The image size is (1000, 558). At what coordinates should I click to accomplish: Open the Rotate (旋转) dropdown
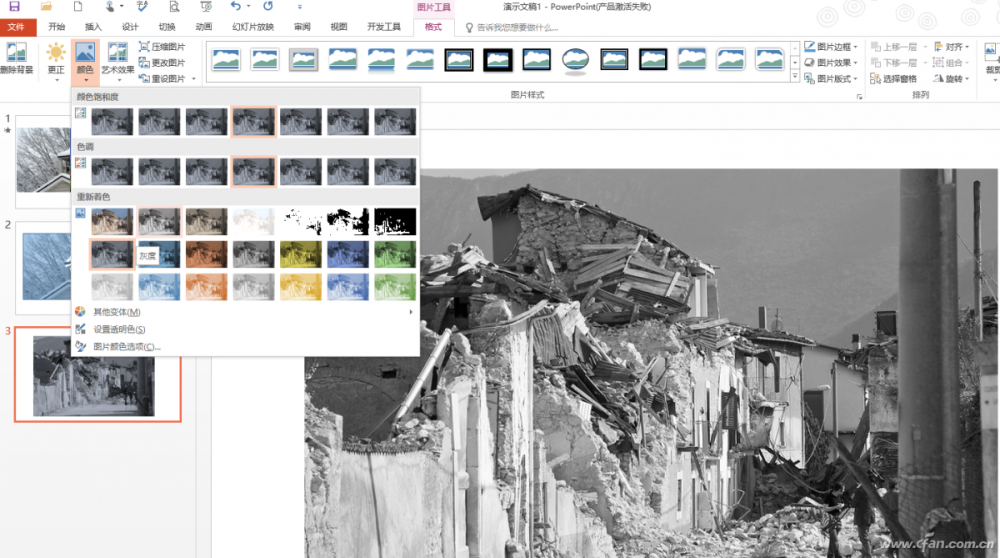click(x=954, y=79)
